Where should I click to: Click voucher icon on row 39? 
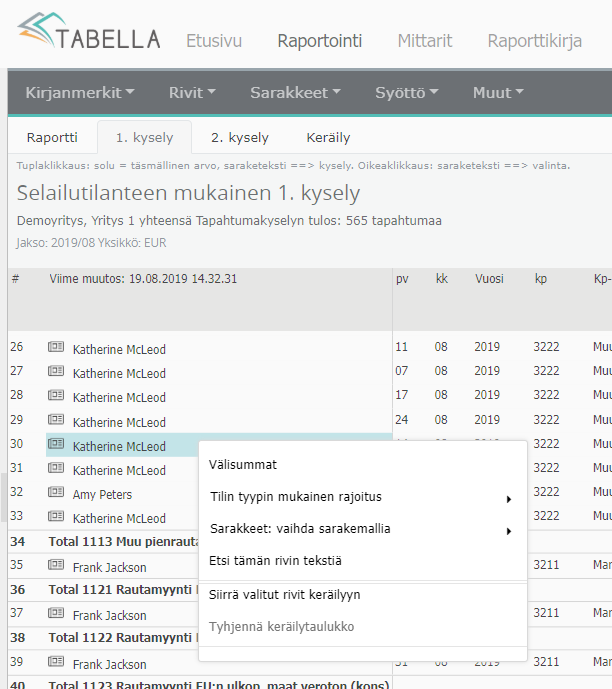pyautogui.click(x=56, y=663)
